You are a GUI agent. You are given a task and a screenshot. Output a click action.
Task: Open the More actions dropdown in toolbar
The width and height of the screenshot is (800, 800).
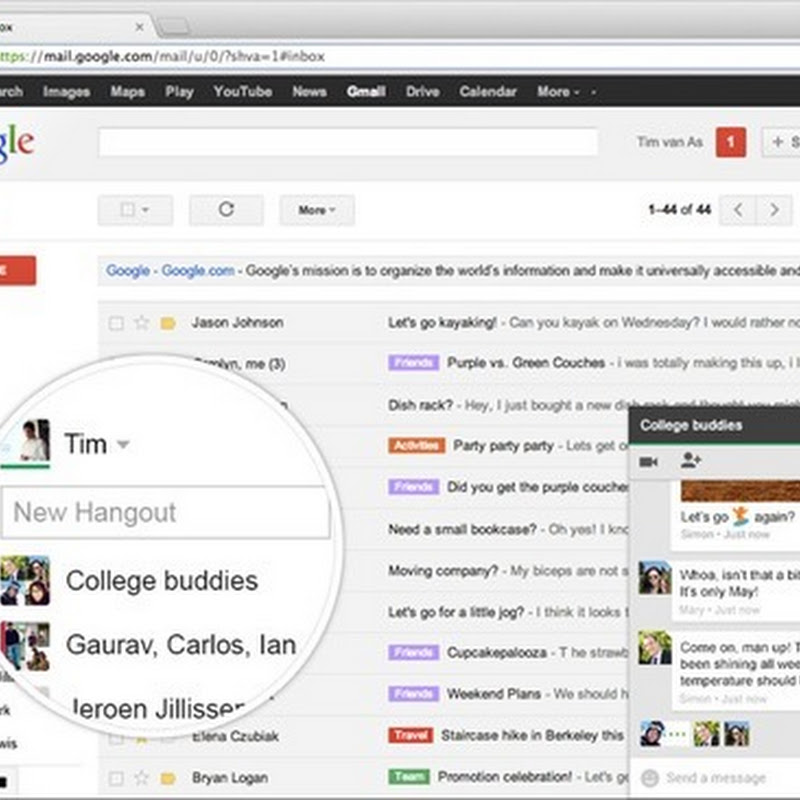pyautogui.click(x=317, y=210)
